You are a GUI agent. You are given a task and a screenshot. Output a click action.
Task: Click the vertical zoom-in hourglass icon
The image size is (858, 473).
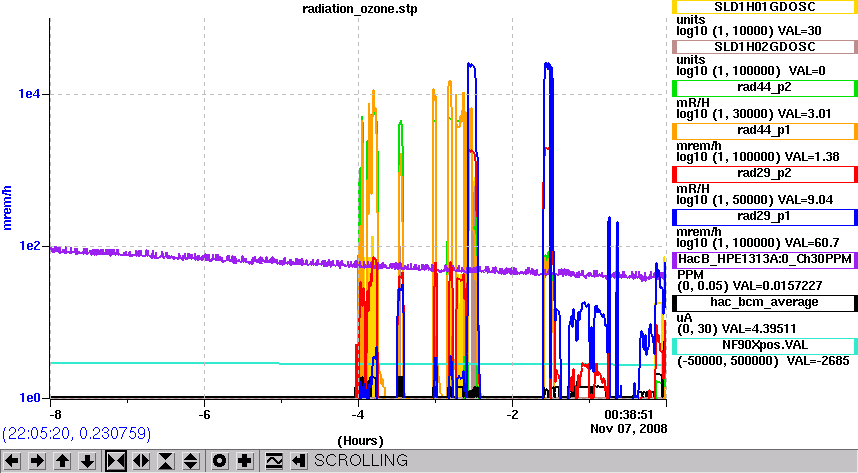[166, 460]
